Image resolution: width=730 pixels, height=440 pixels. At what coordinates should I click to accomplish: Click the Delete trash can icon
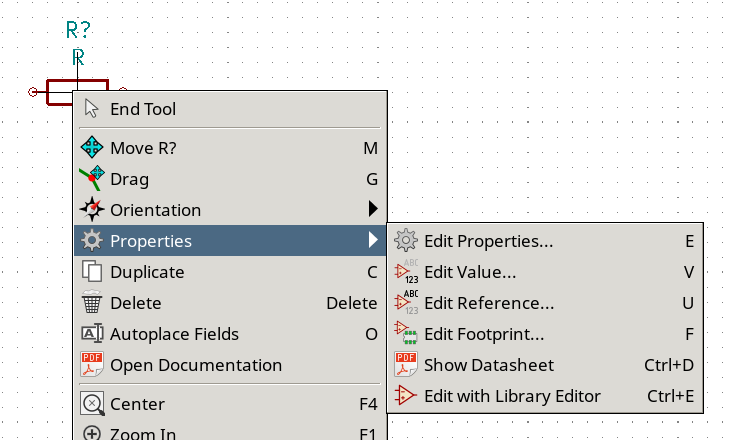[92, 303]
